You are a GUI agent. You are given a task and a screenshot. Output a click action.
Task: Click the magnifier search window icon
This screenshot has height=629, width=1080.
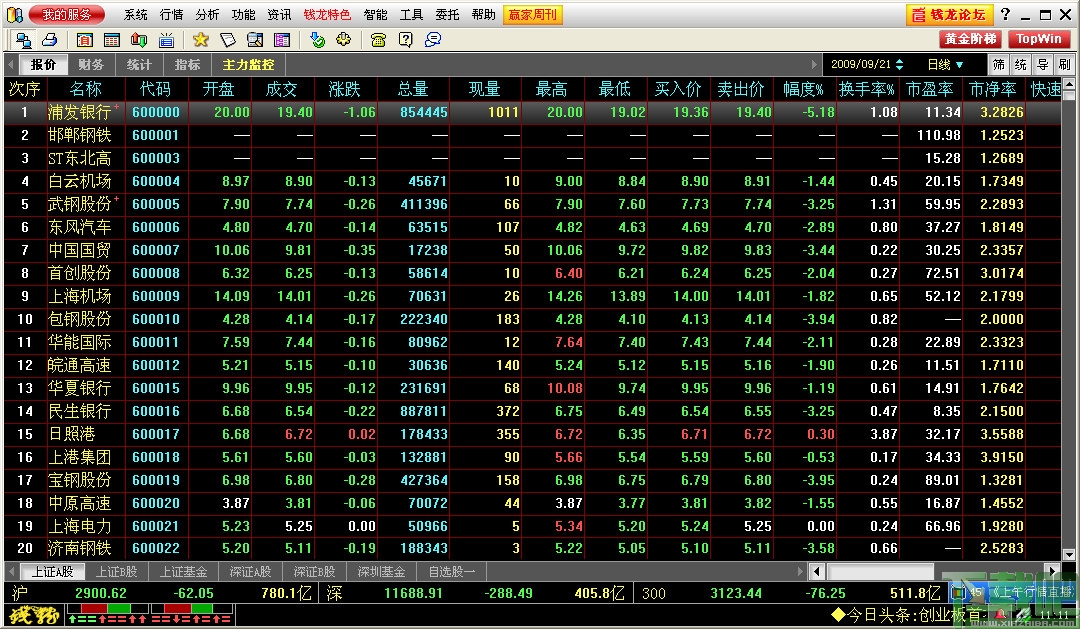pos(255,40)
